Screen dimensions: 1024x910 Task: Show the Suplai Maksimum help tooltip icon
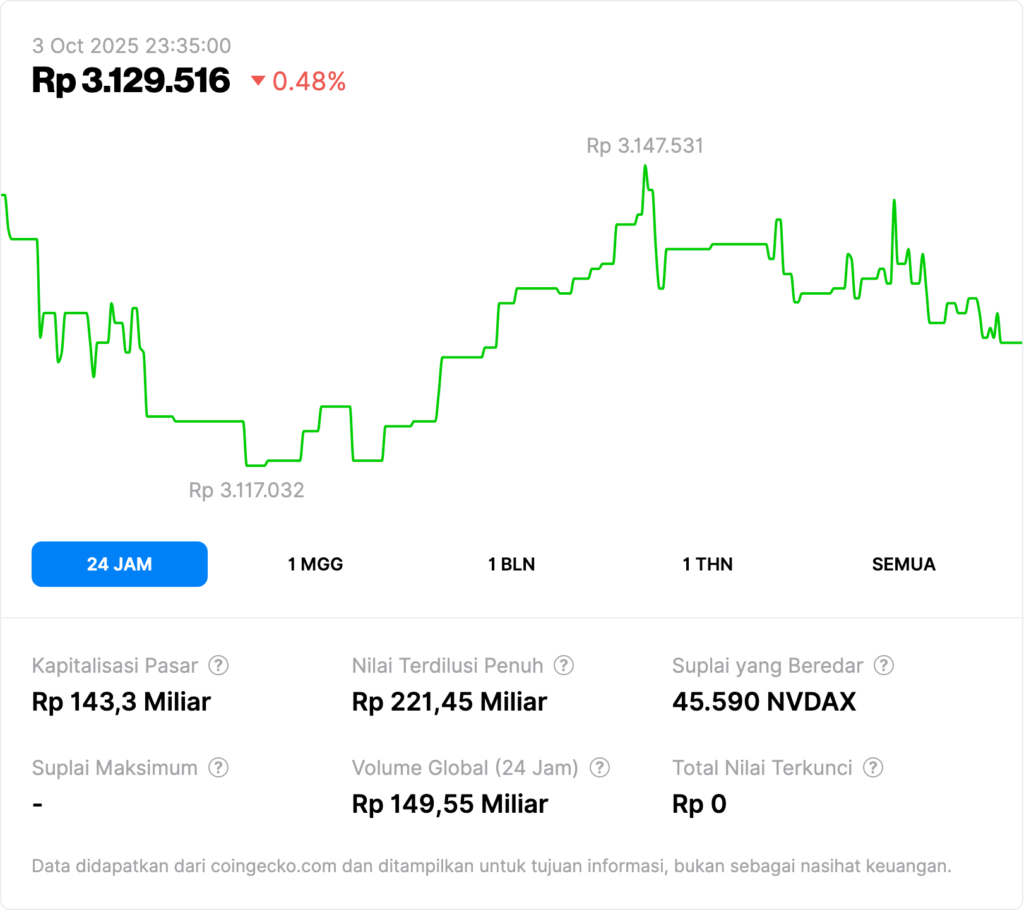(218, 768)
